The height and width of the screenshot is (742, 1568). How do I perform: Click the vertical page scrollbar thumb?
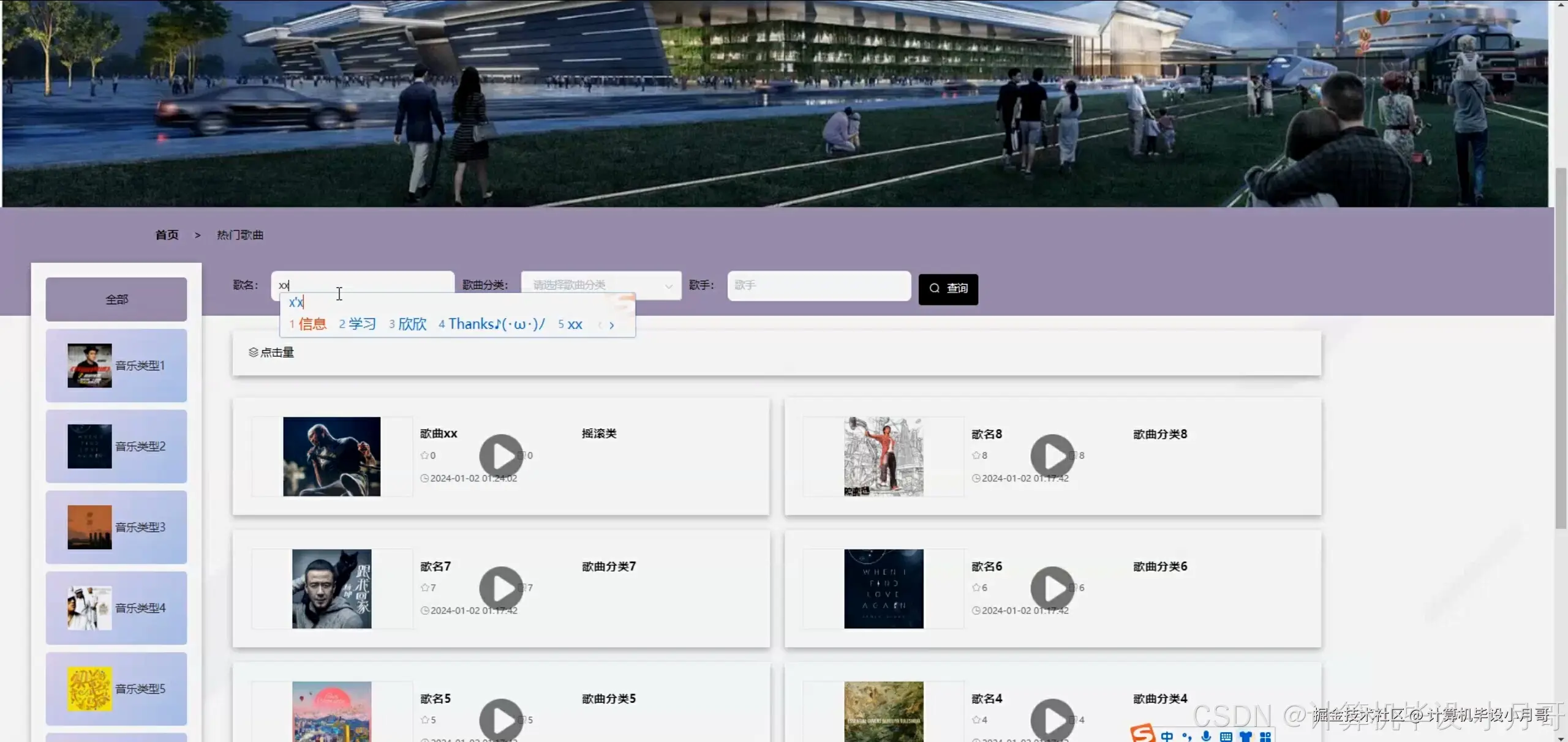1561,349
